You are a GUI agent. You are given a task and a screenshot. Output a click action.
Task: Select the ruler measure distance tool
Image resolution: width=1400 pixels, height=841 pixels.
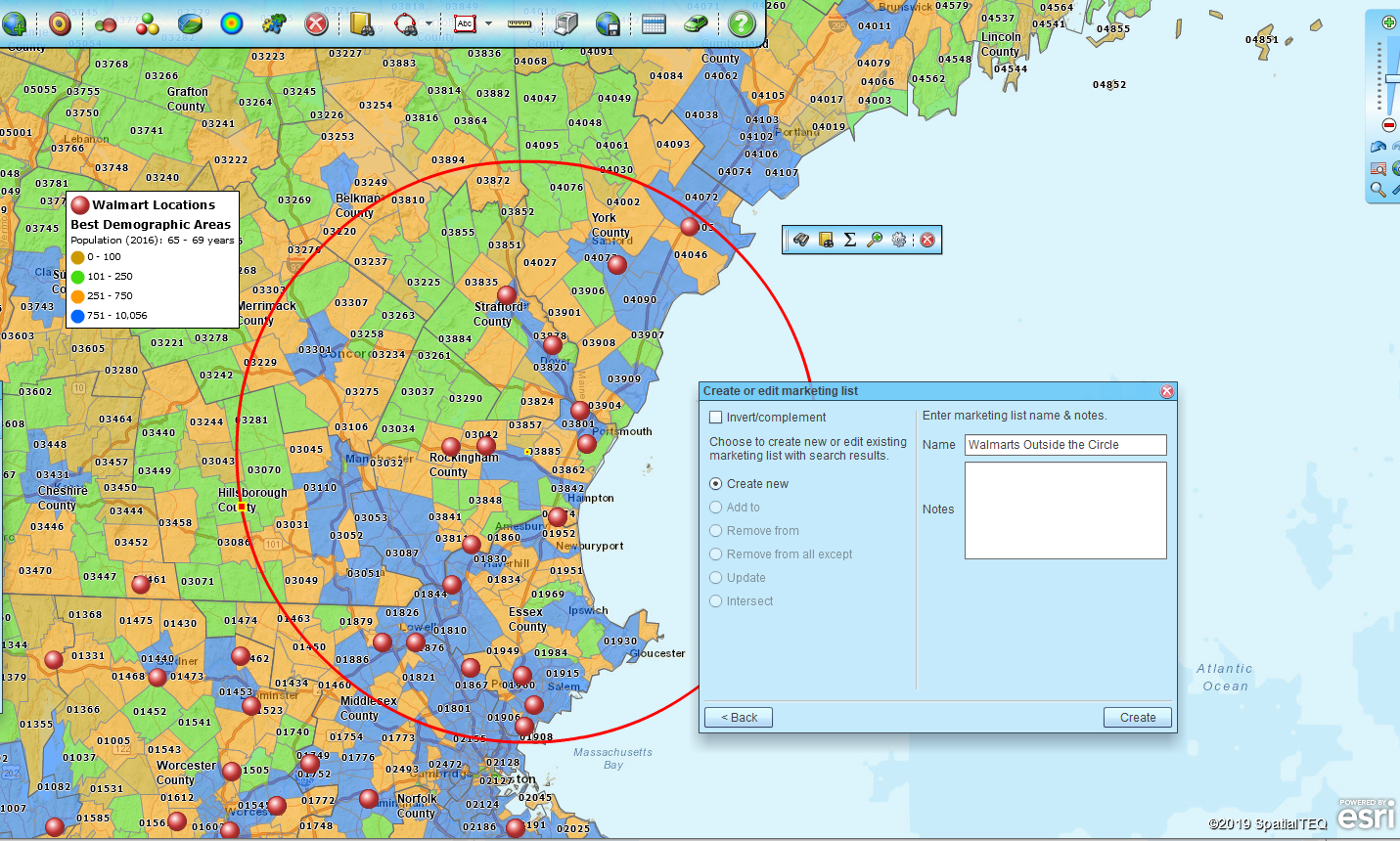click(519, 22)
